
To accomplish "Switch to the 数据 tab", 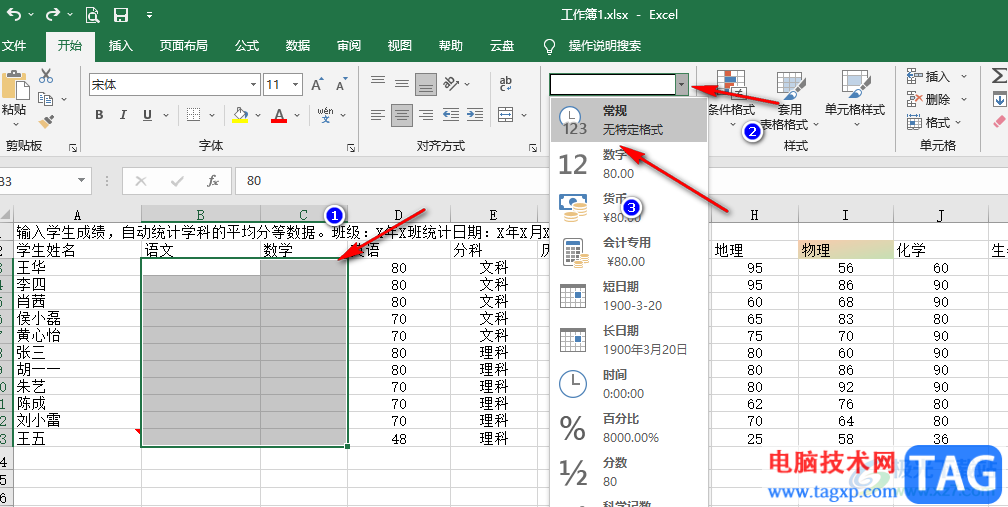I will (x=298, y=46).
